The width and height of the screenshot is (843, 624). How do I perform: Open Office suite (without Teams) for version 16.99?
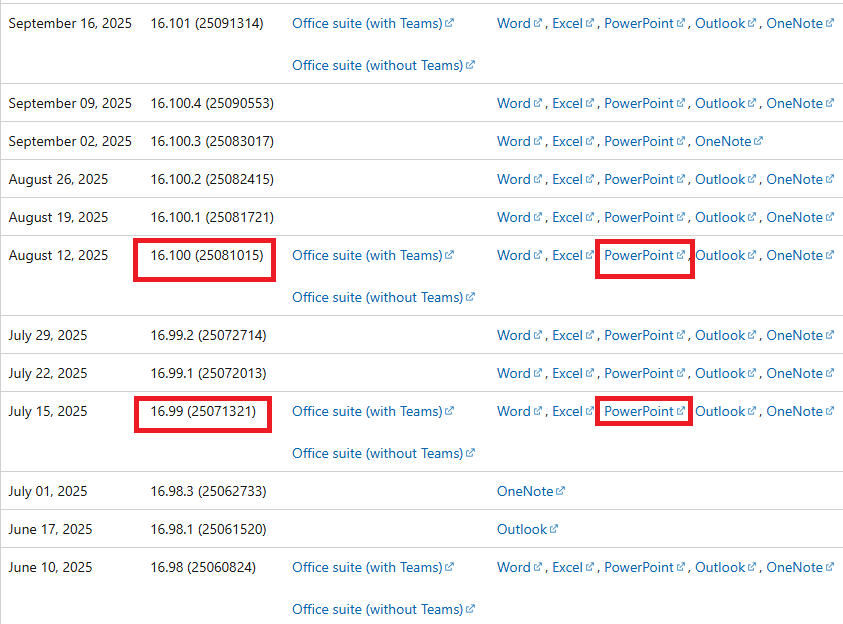click(383, 454)
